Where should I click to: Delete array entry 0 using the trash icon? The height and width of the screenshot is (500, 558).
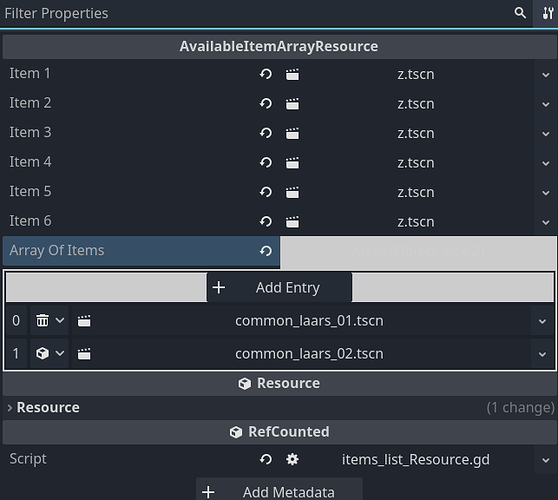click(42, 320)
